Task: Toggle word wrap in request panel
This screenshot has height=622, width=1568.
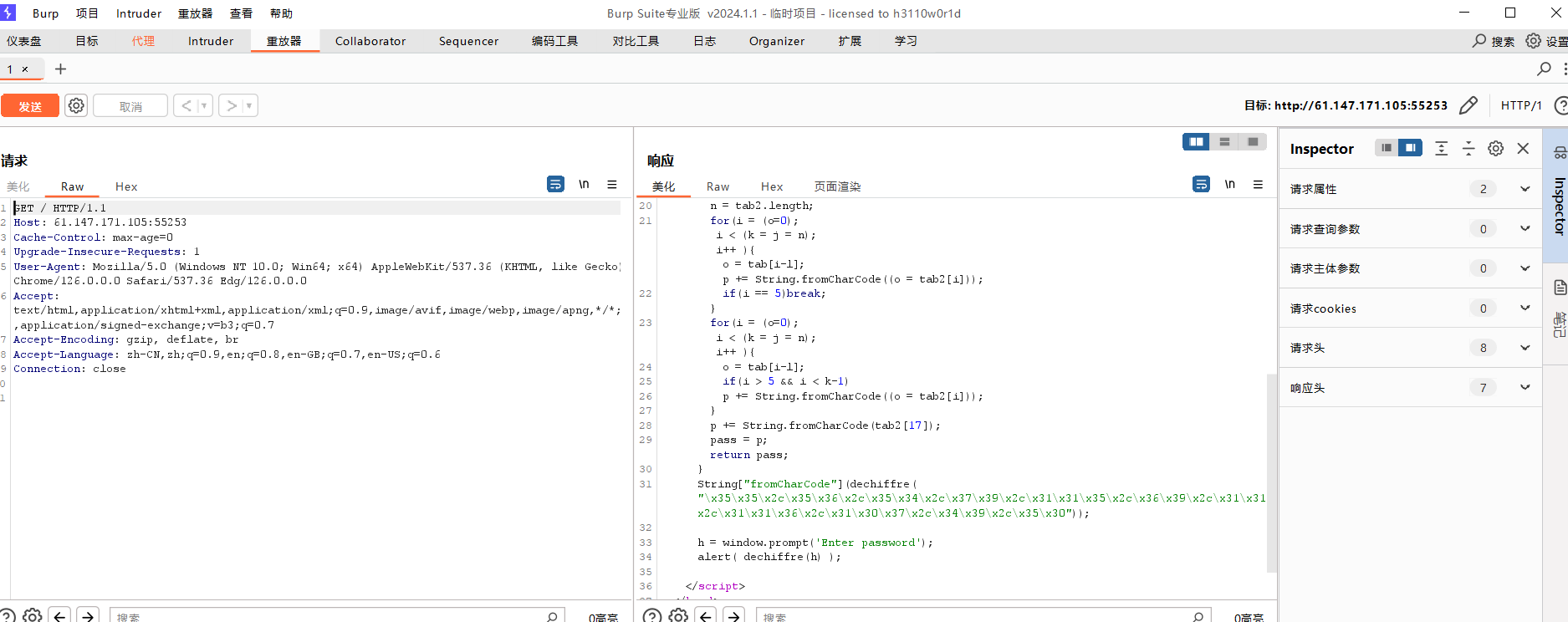Action: (x=555, y=184)
